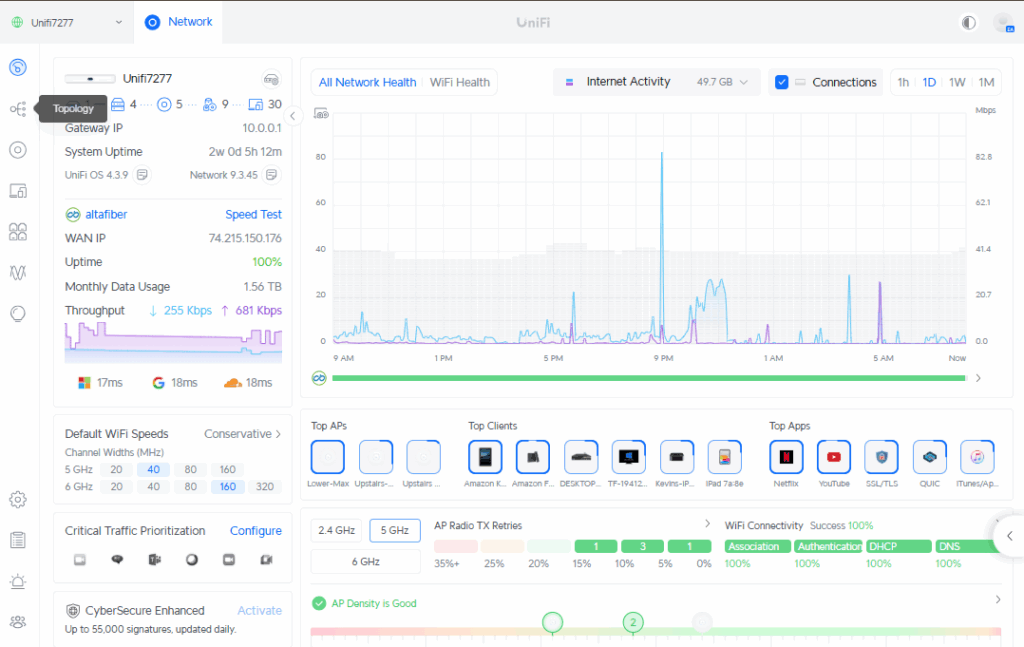Toggle the dark mode theme icon
This screenshot has width=1024, height=647.
tap(968, 22)
